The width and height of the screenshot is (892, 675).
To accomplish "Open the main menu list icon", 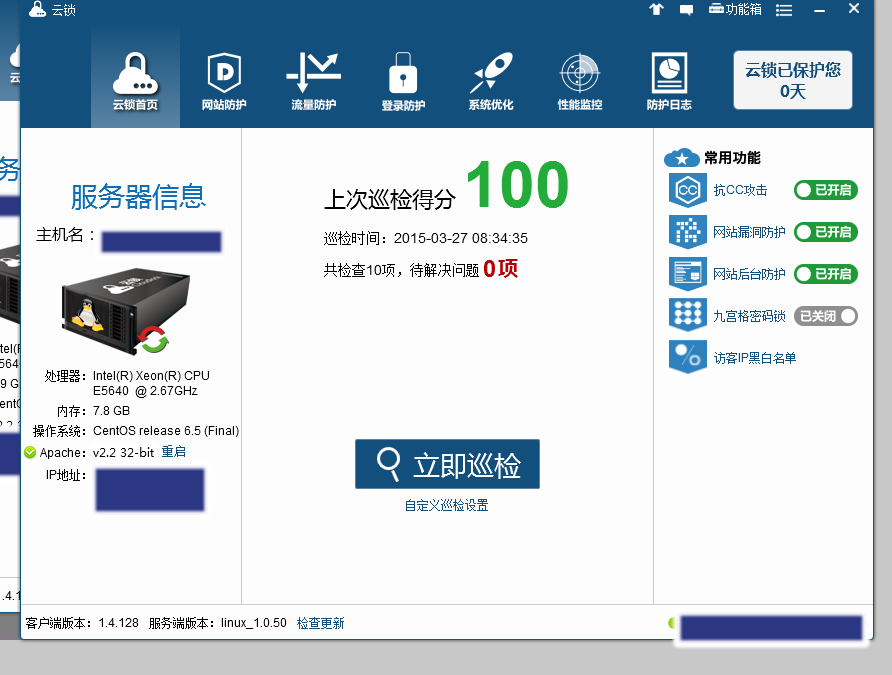I will coord(785,10).
